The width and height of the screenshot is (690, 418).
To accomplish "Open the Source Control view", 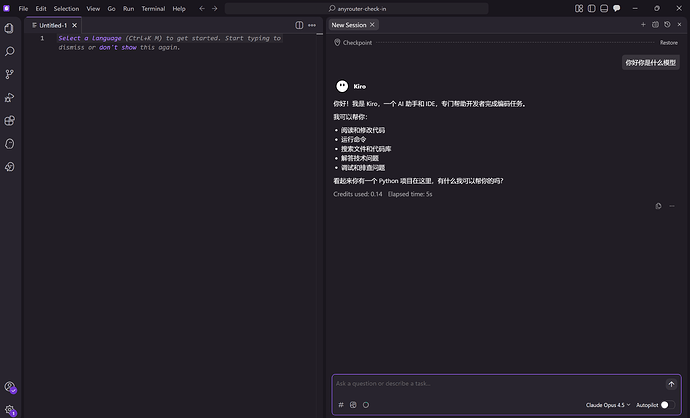I will point(9,74).
